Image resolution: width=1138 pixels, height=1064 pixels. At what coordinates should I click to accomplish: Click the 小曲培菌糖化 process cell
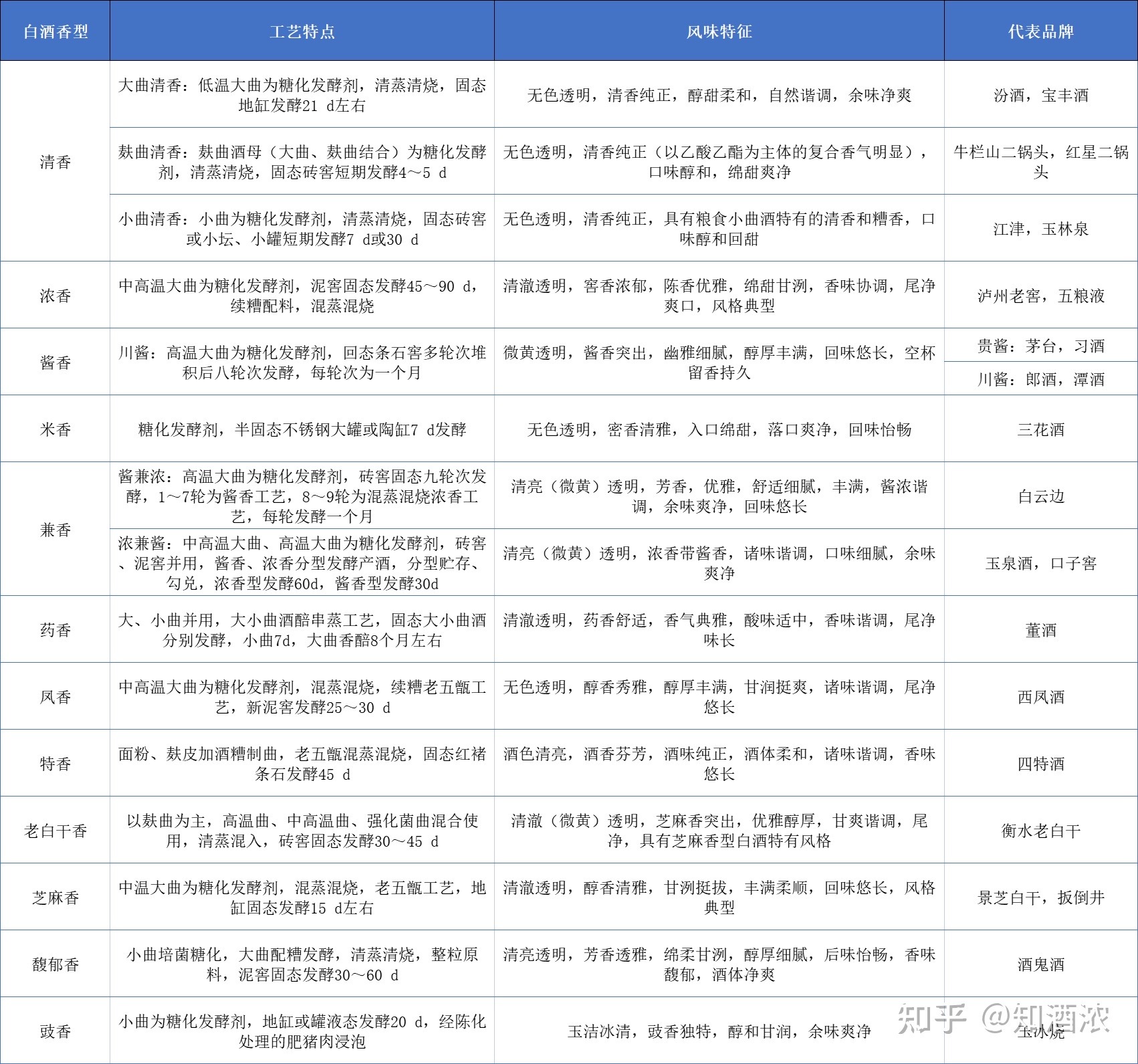[x=302, y=964]
